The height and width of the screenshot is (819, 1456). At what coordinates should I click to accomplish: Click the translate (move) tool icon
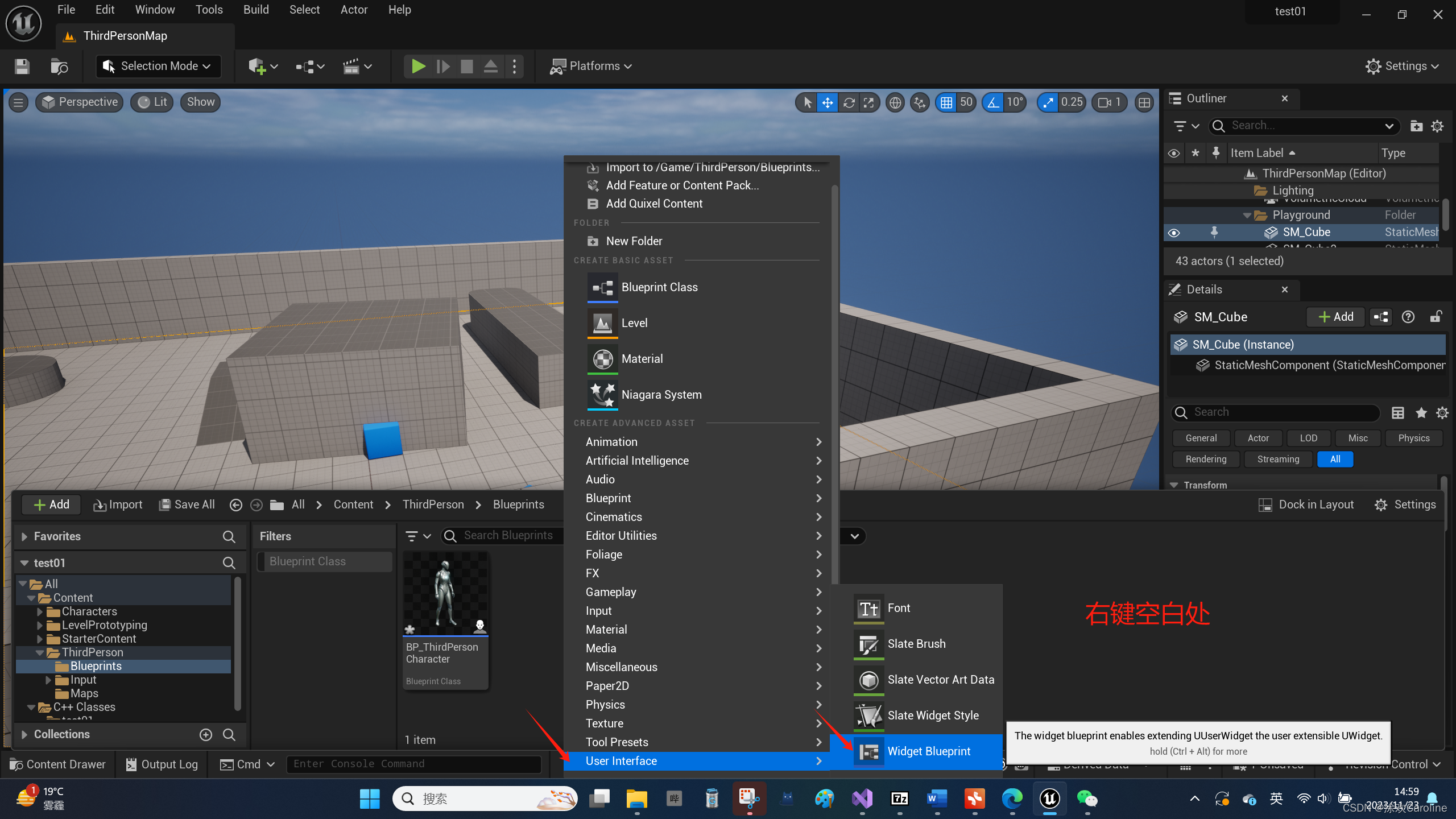[x=828, y=102]
